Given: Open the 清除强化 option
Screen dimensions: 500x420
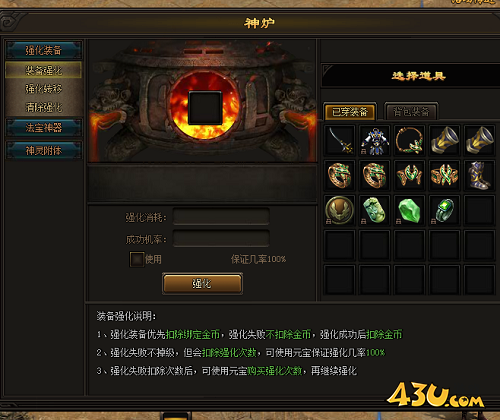Looking at the screenshot, I should pos(44,107).
